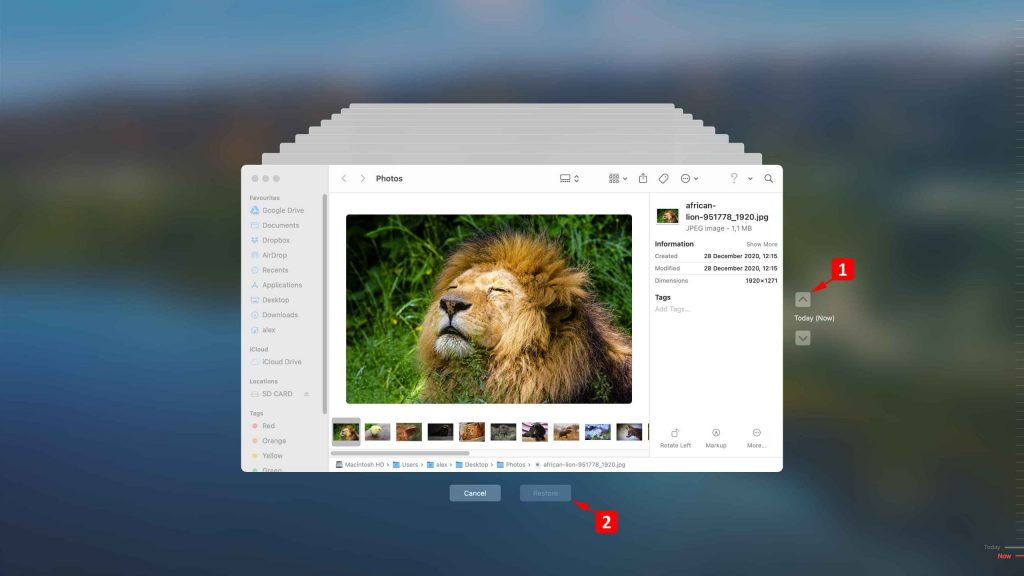This screenshot has height=576, width=1024.
Task: Click the Search magnifier icon
Action: (x=769, y=178)
